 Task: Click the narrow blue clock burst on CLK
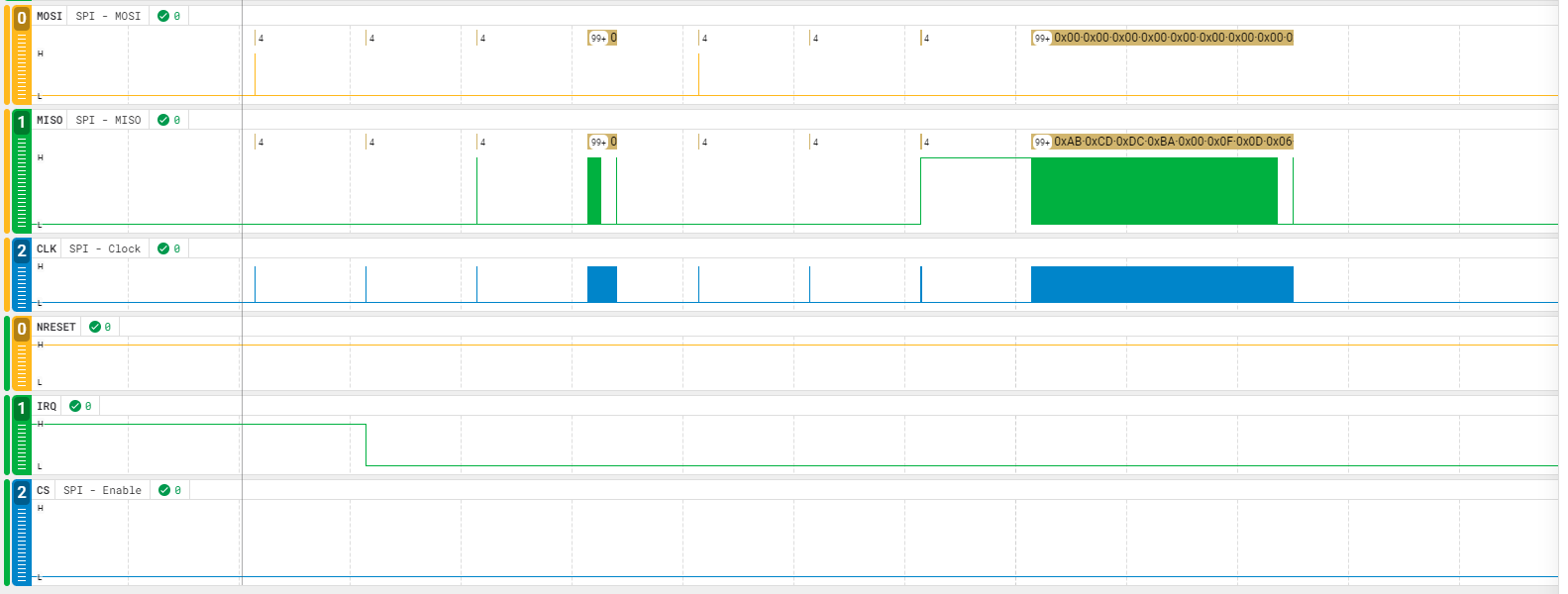(602, 284)
